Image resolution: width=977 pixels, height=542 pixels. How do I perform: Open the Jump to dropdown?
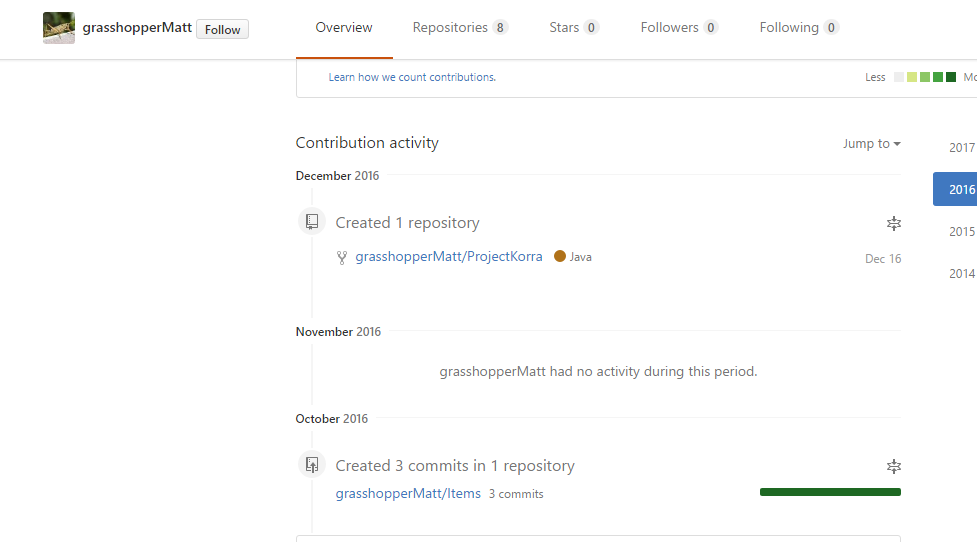coord(871,144)
